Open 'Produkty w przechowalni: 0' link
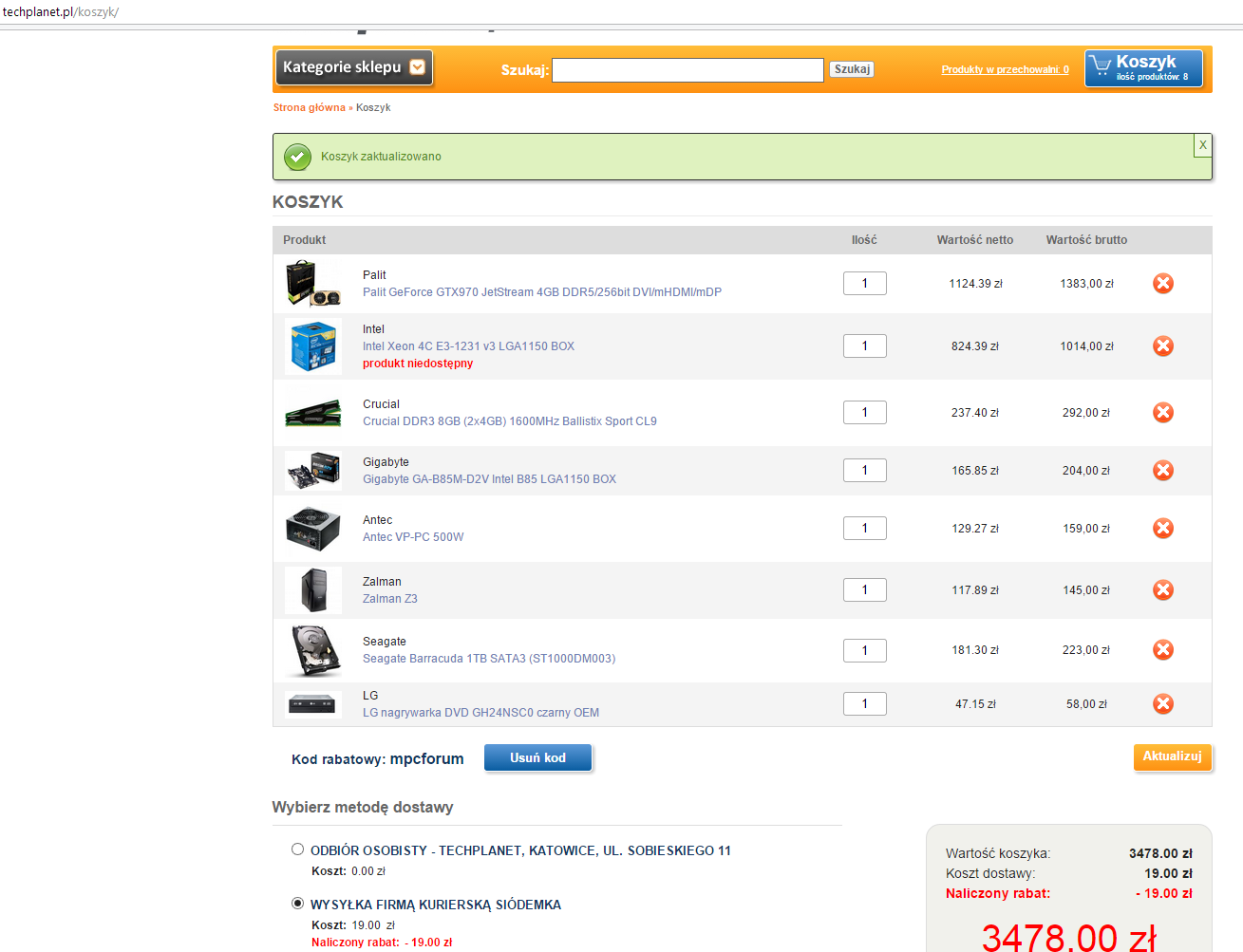This screenshot has height=952, width=1243. pyautogui.click(x=1005, y=69)
